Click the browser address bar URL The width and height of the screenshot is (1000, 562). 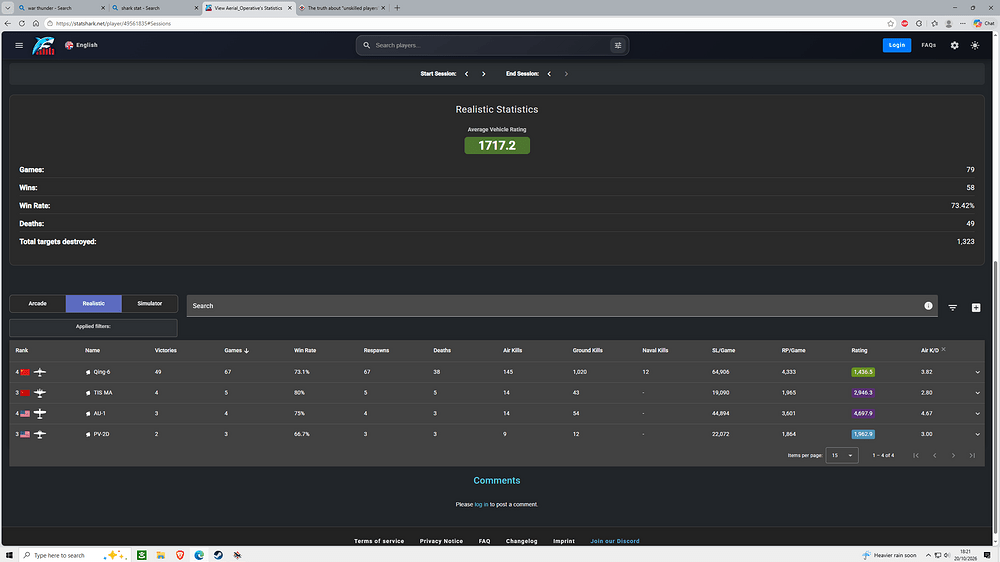tap(114, 24)
